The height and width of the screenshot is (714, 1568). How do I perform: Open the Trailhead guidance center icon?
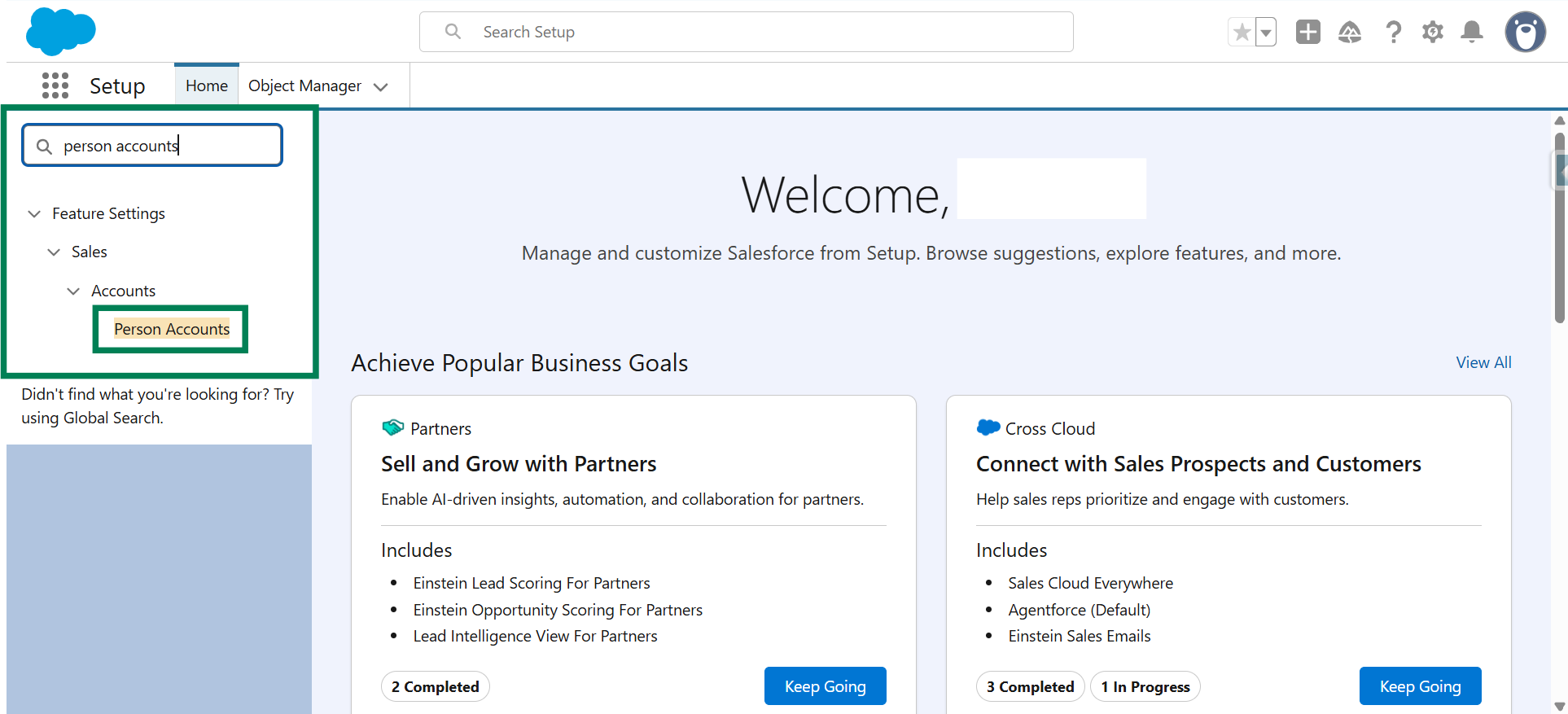[x=1349, y=32]
